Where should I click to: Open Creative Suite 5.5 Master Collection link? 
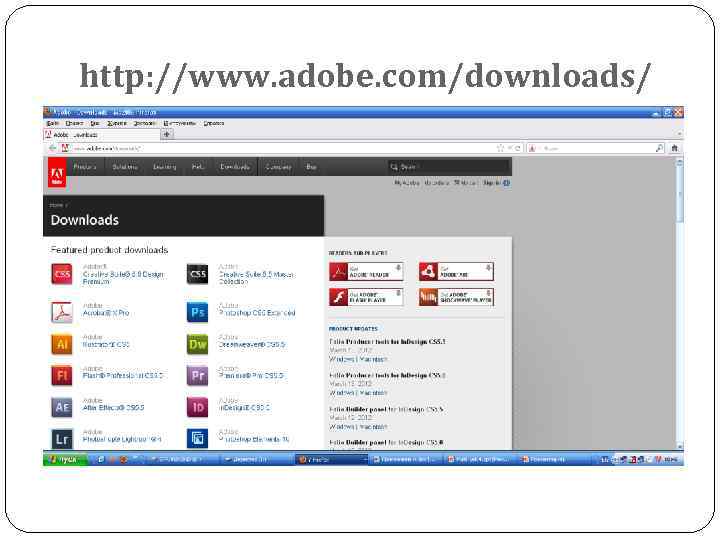coord(257,277)
